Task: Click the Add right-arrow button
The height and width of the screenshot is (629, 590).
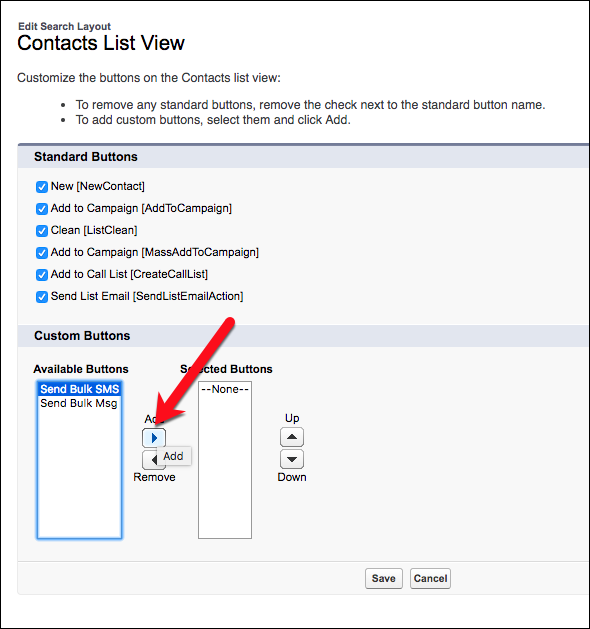Action: (x=154, y=438)
